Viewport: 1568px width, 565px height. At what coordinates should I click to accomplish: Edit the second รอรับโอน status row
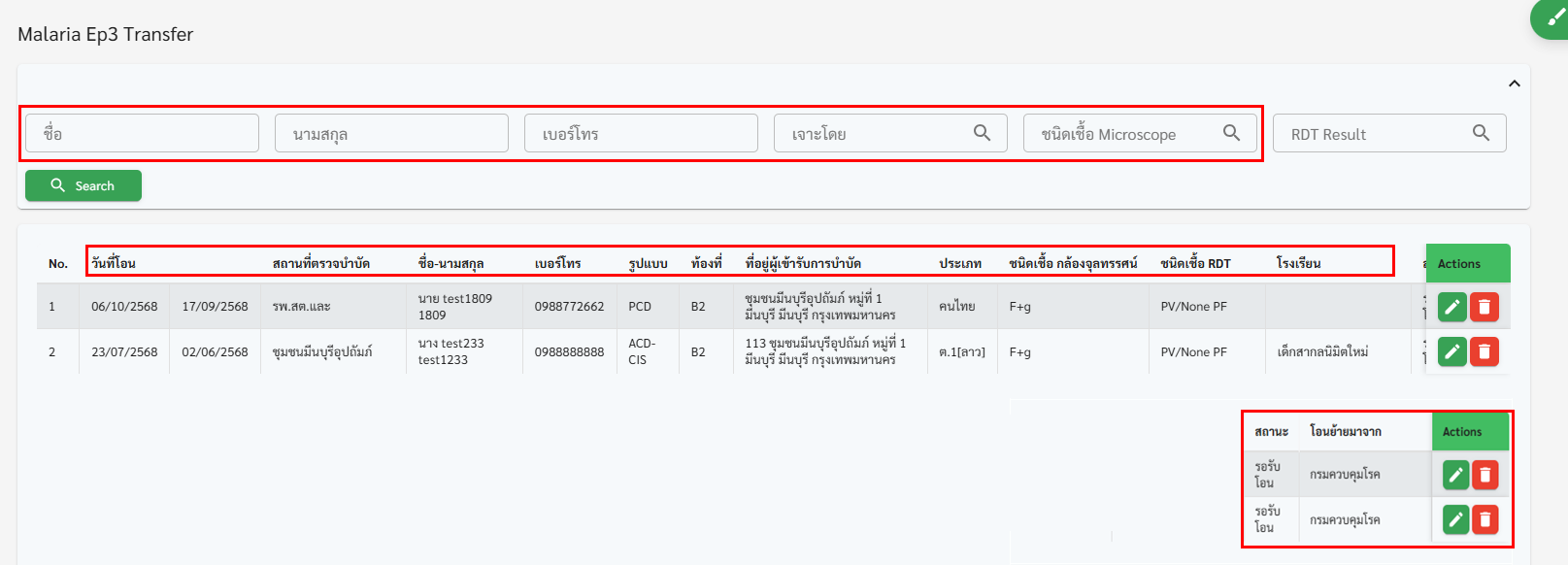click(1455, 519)
